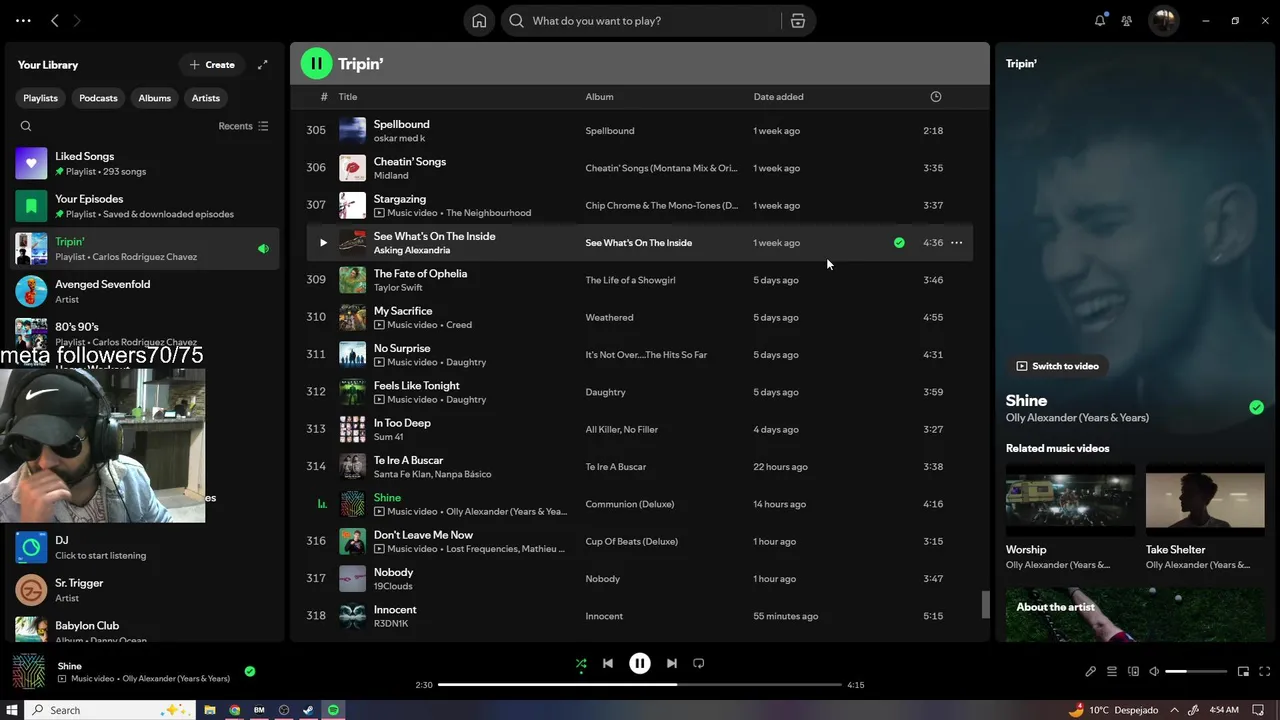
Task: Sort tracks by the Album column
Action: (599, 97)
